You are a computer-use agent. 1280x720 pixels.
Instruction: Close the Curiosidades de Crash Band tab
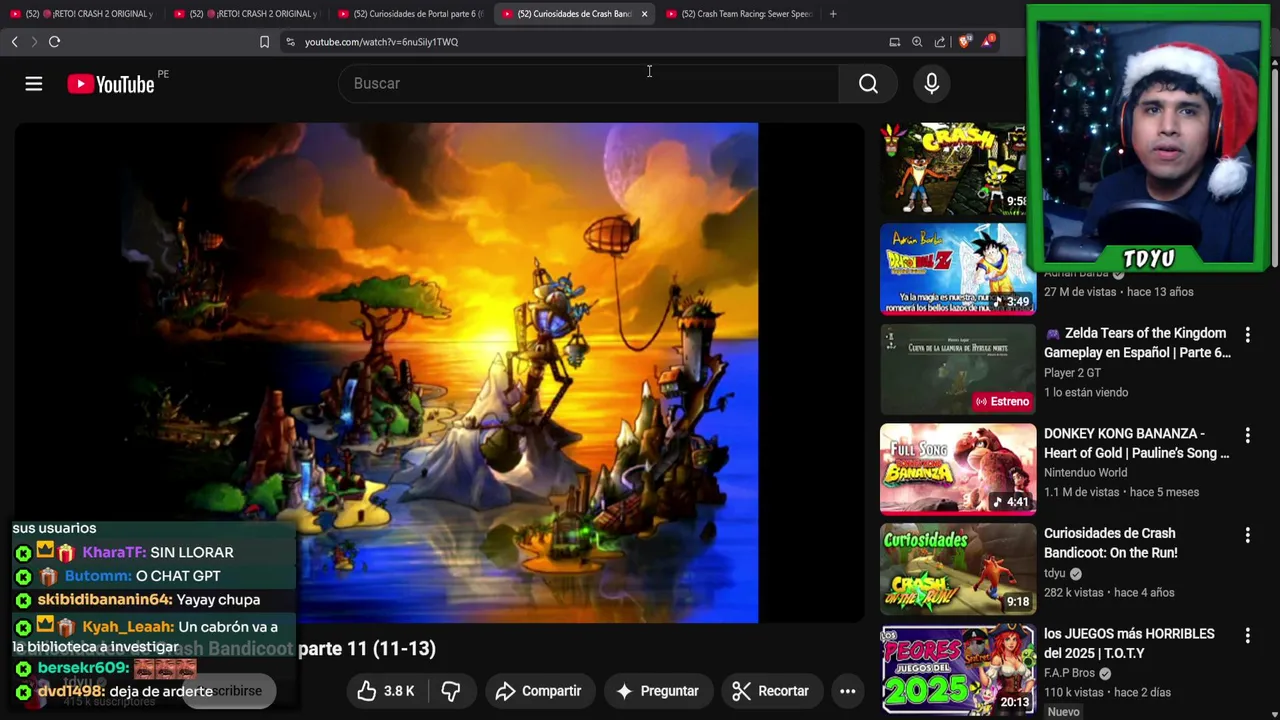(644, 14)
